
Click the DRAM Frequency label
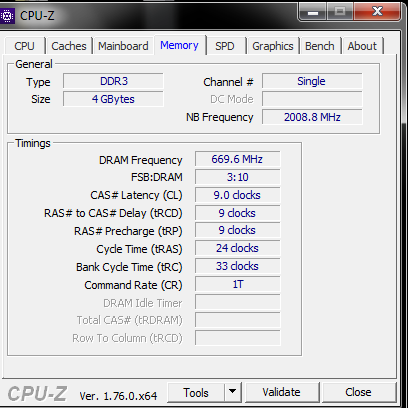(141, 160)
